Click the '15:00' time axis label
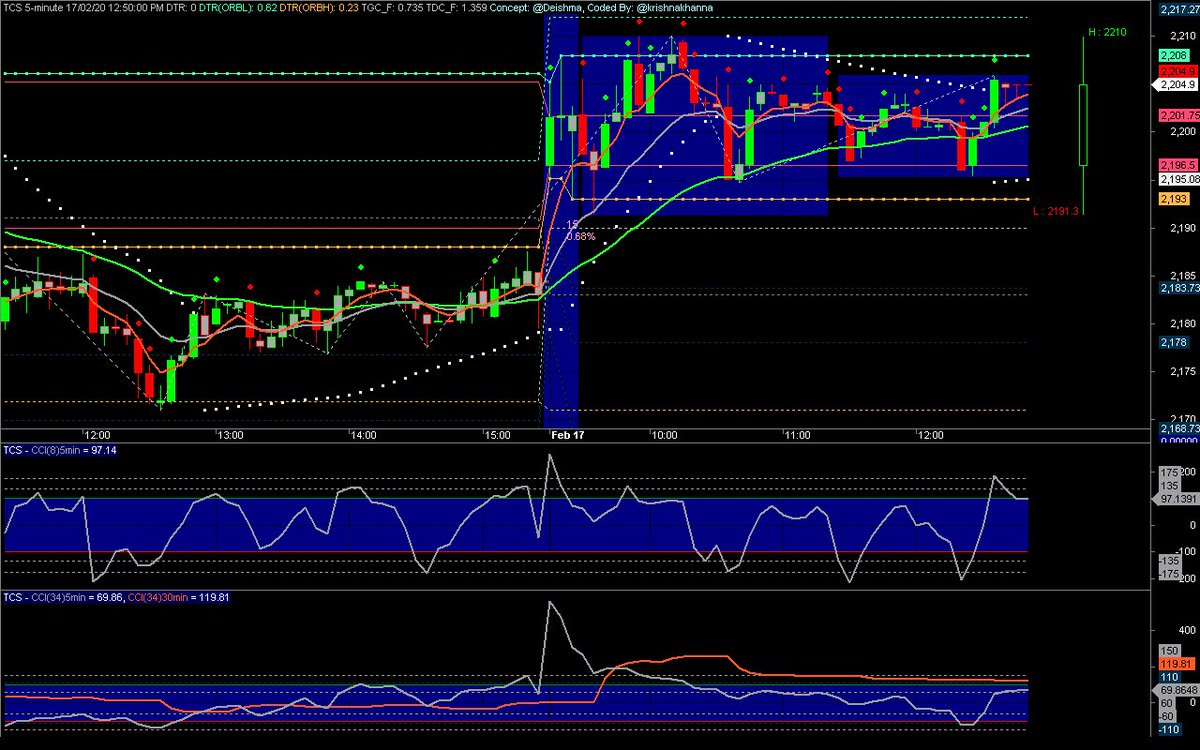 point(496,436)
